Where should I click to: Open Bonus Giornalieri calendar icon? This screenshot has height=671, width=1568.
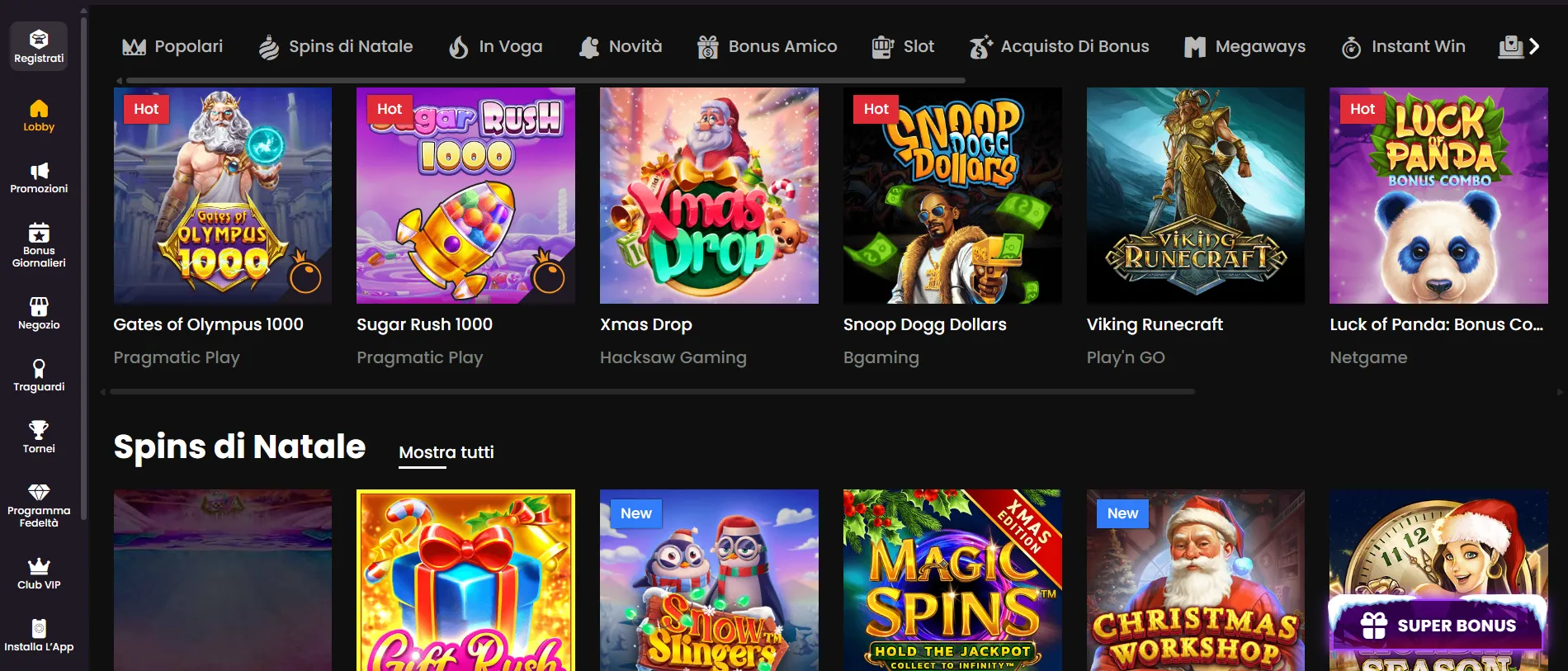(39, 233)
